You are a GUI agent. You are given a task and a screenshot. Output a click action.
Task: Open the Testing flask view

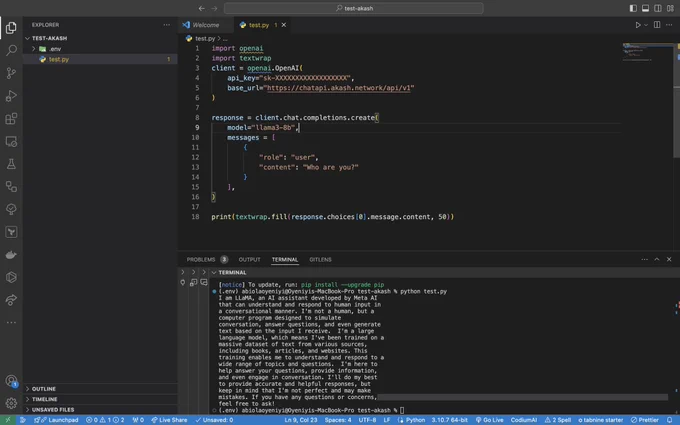[x=11, y=164]
